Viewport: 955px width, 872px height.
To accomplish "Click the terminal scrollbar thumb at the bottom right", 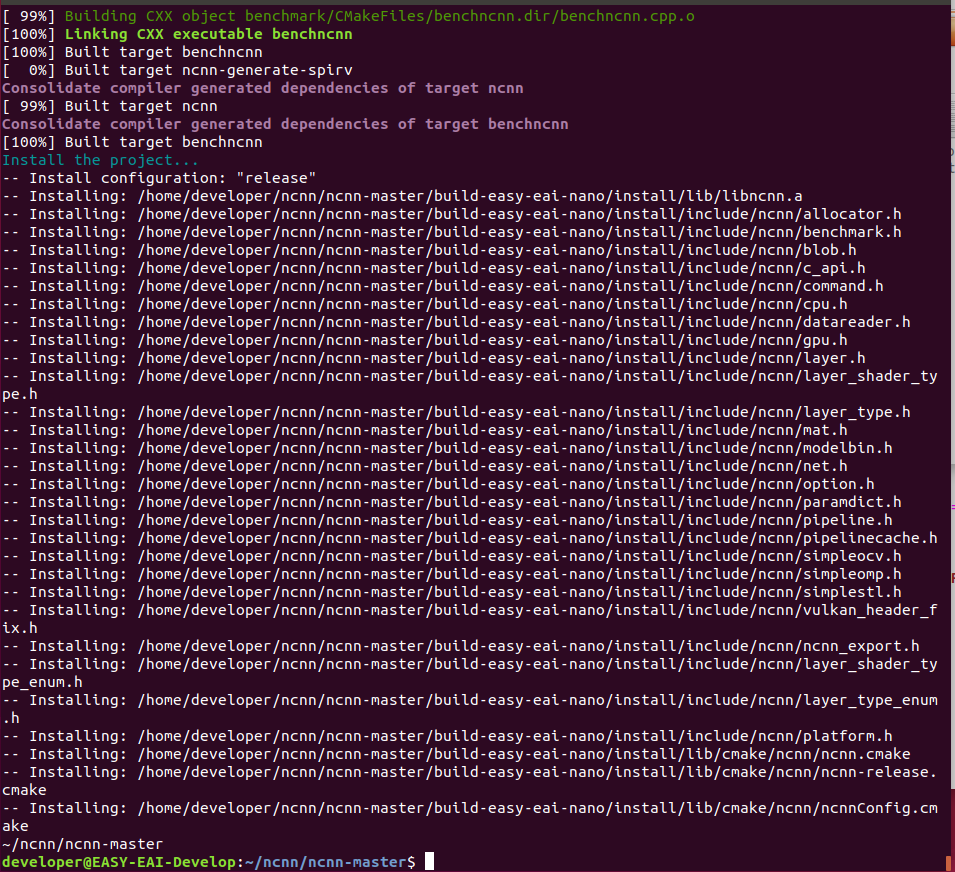I will (948, 863).
